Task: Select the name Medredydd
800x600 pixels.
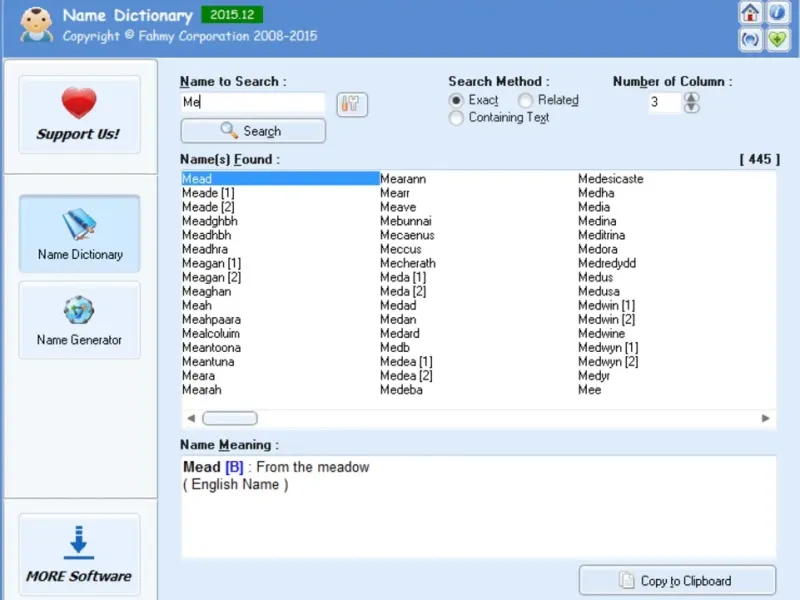Action: pos(607,263)
